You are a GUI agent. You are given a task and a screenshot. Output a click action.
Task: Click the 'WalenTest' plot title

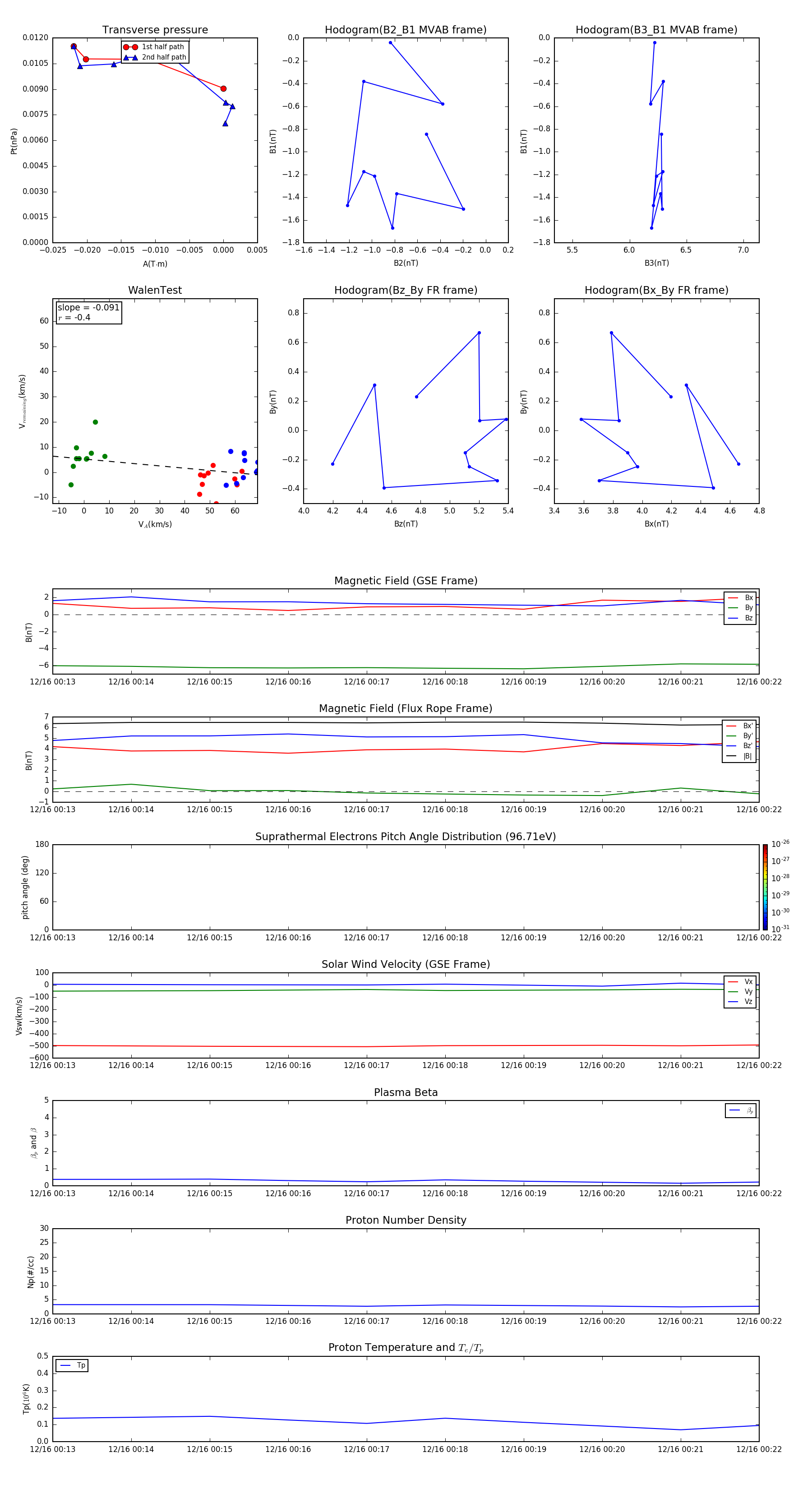[155, 290]
